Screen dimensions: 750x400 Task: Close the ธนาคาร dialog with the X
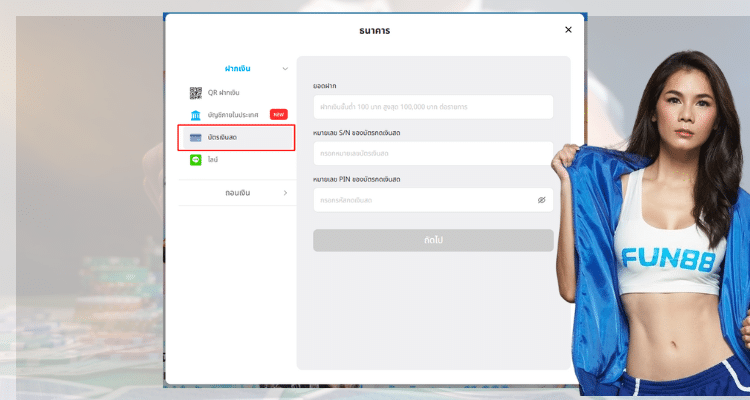click(x=568, y=30)
